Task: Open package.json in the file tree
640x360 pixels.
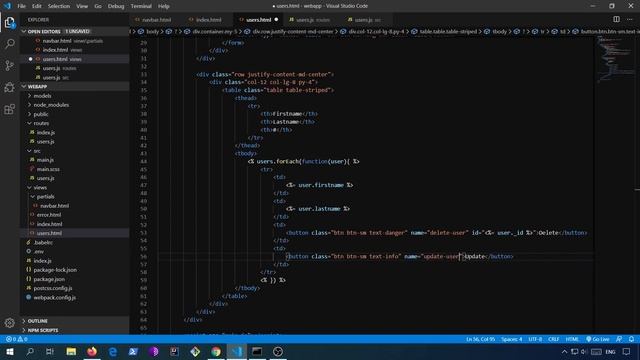Action: [49, 279]
